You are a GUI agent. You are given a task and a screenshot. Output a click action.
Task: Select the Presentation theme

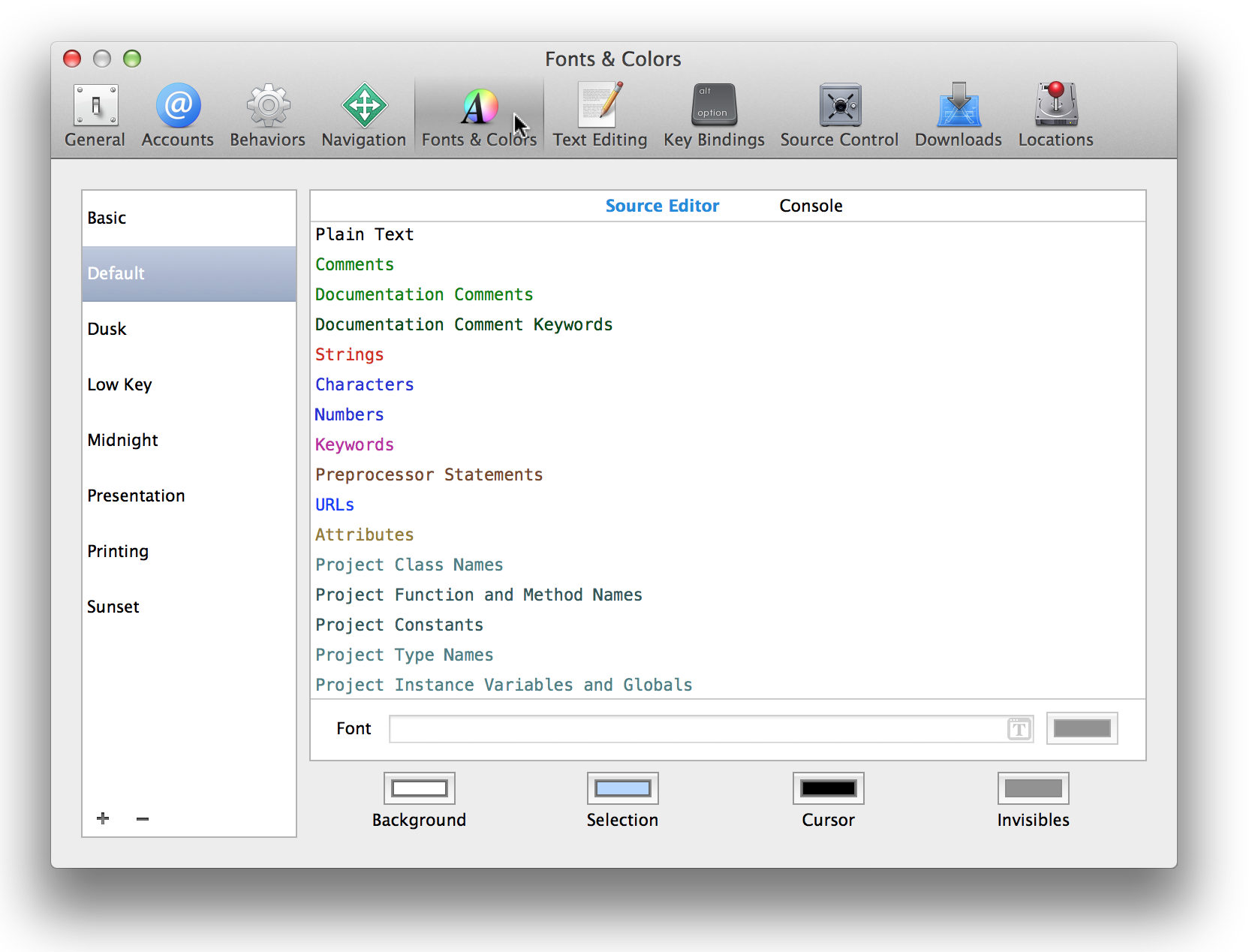pos(189,496)
